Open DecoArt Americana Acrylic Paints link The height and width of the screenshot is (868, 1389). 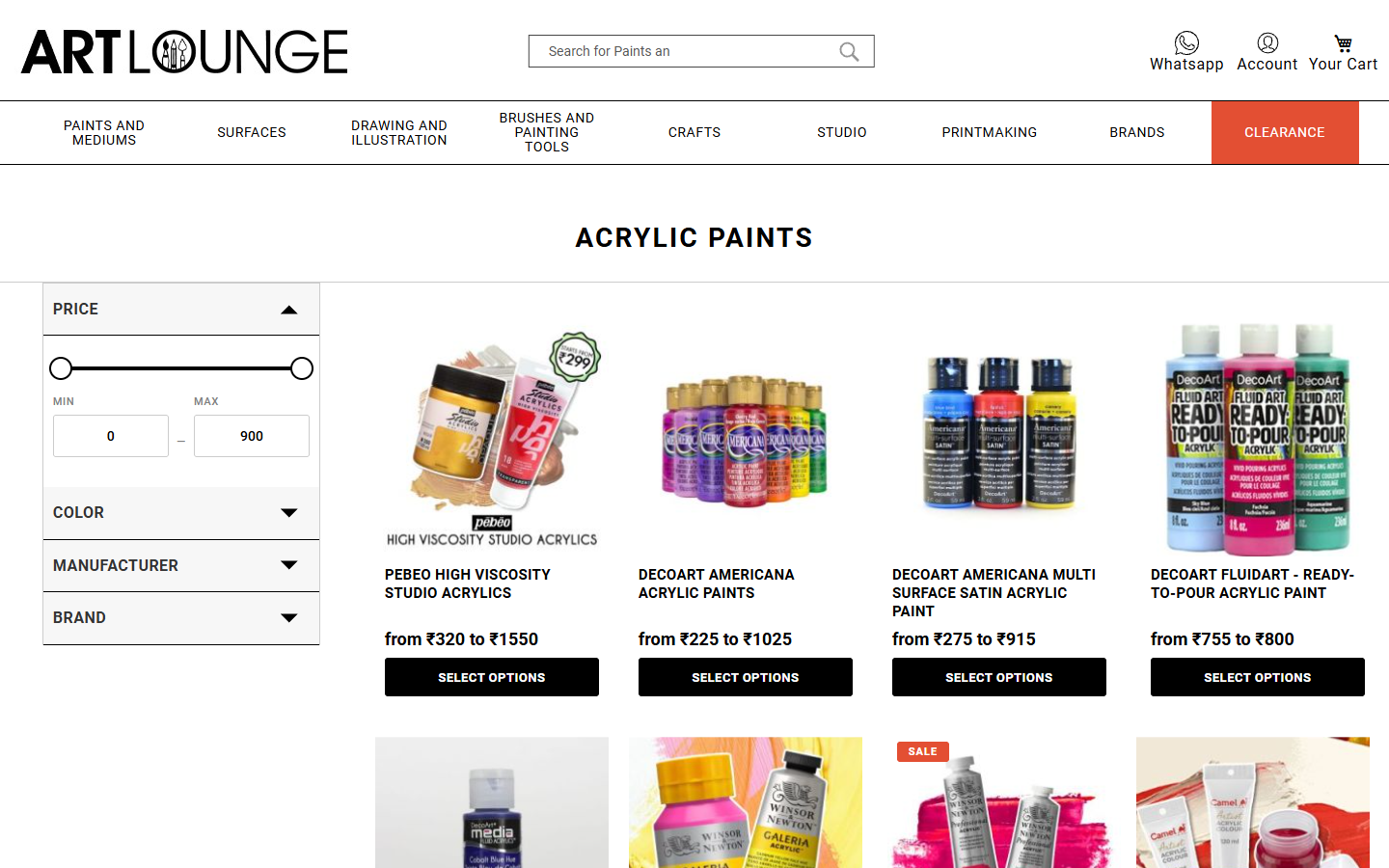(x=717, y=583)
